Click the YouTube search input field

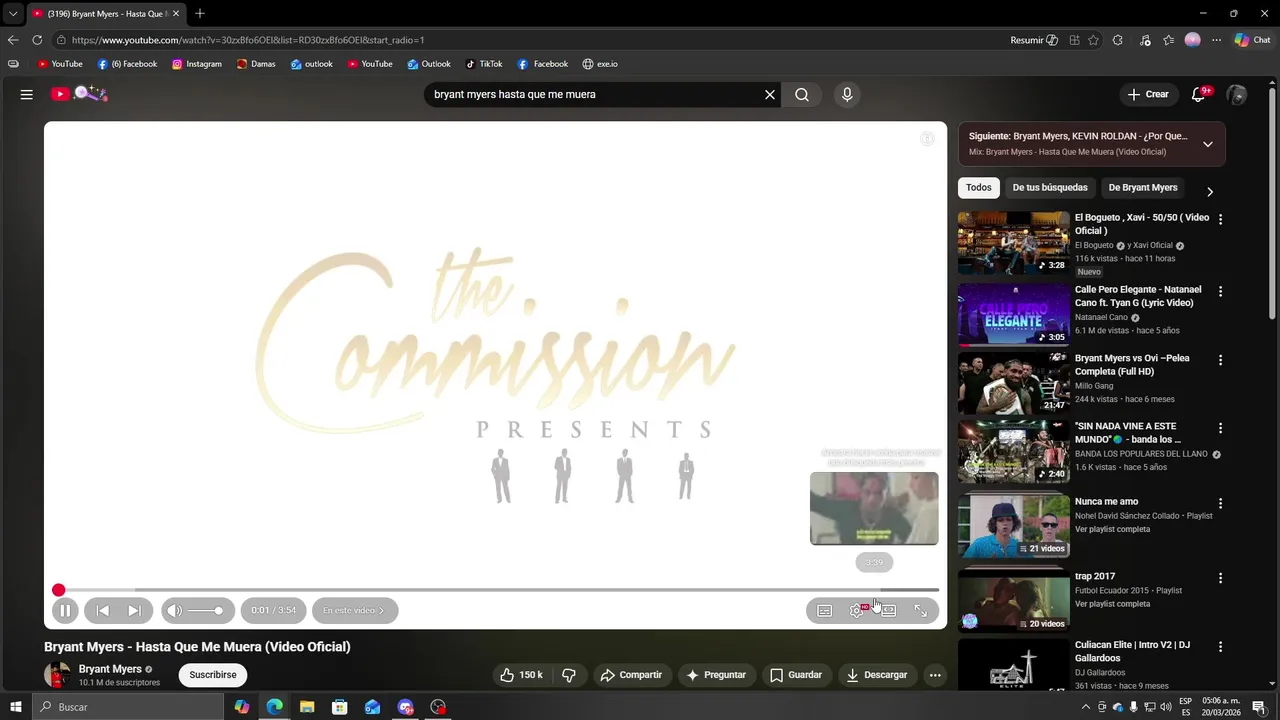(595, 94)
